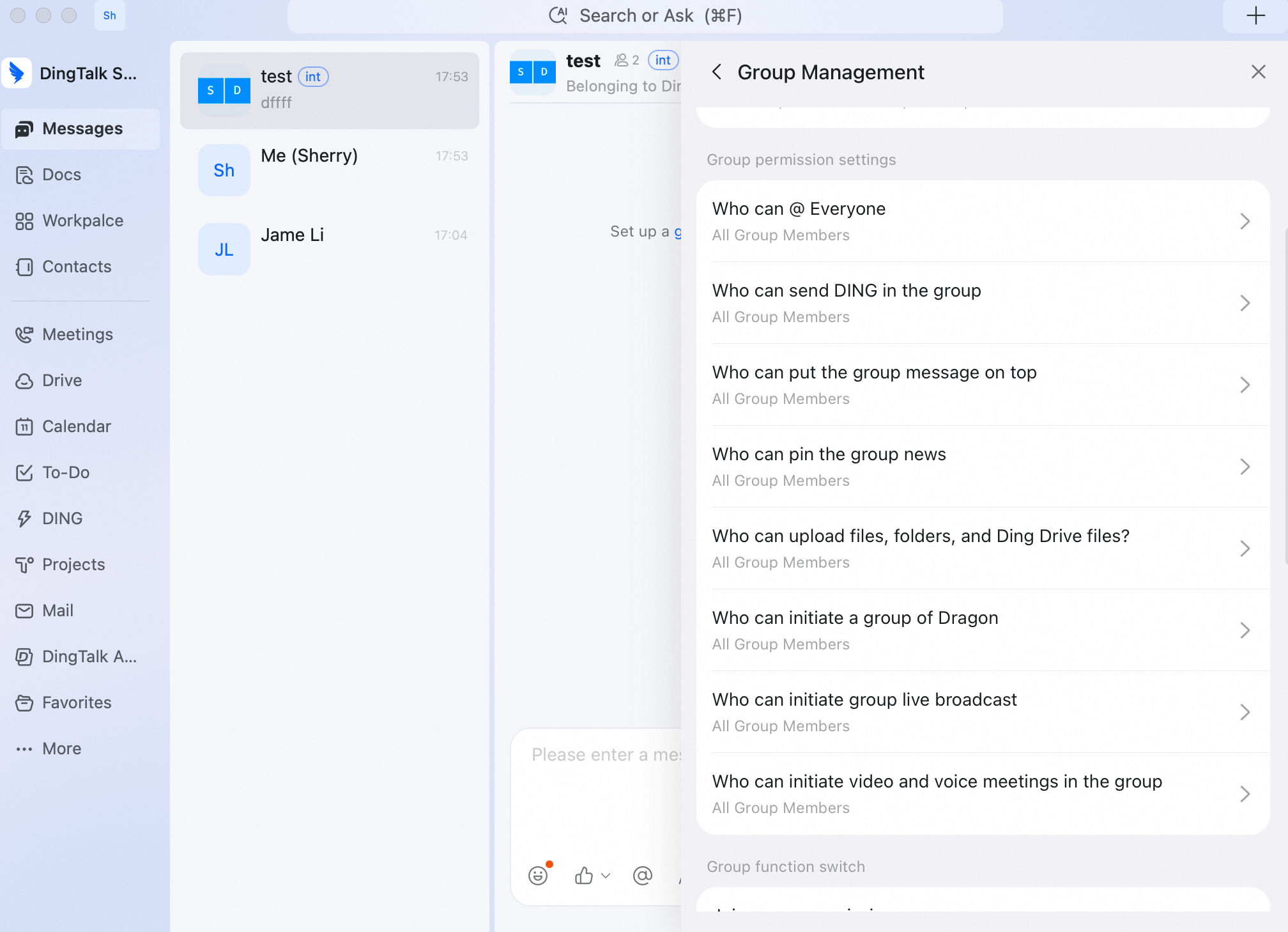
Task: Click the S D group avatar in chat header
Action: (x=533, y=72)
